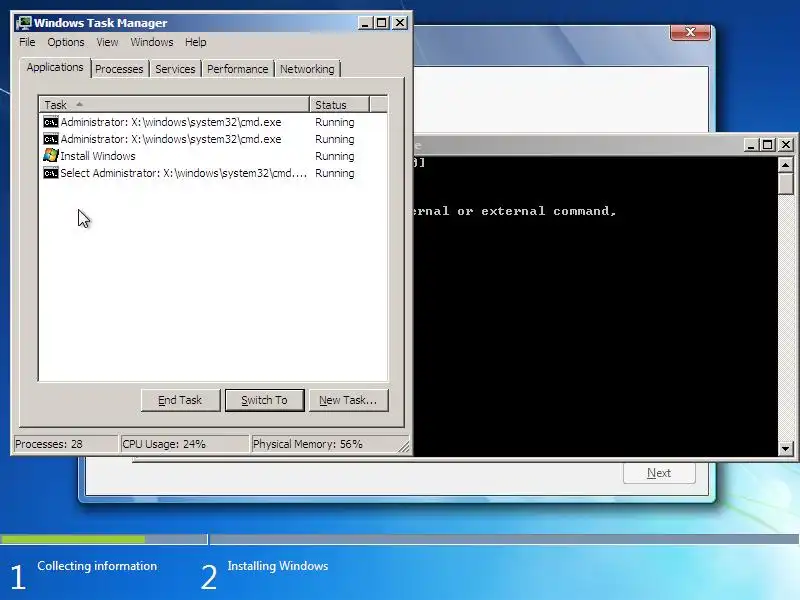The height and width of the screenshot is (600, 800).
Task: Open the Windows menu
Action: [152, 42]
